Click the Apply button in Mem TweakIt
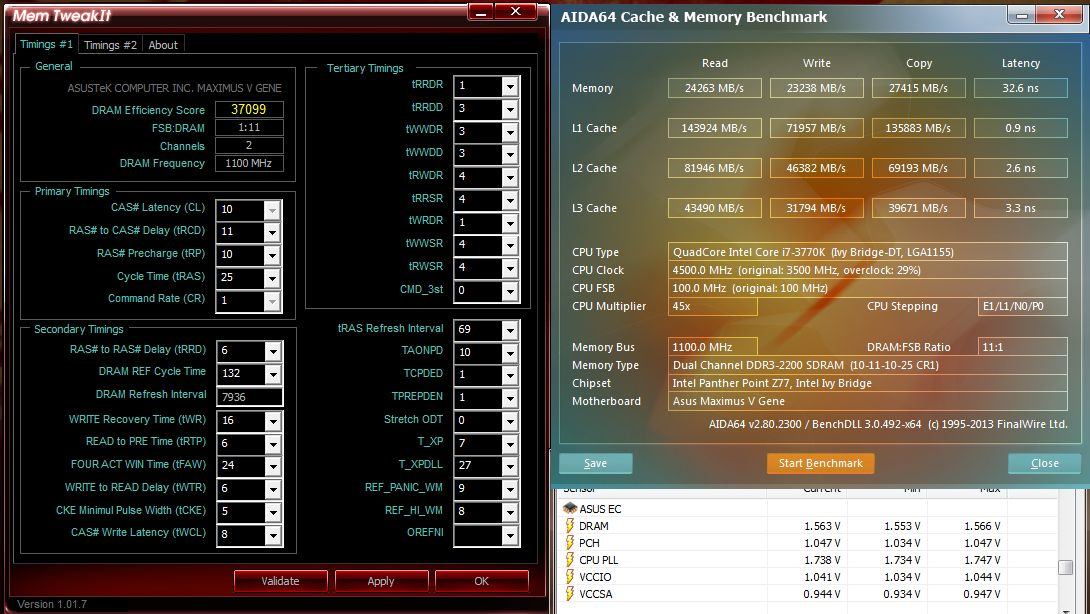The image size is (1090, 614). click(x=381, y=581)
